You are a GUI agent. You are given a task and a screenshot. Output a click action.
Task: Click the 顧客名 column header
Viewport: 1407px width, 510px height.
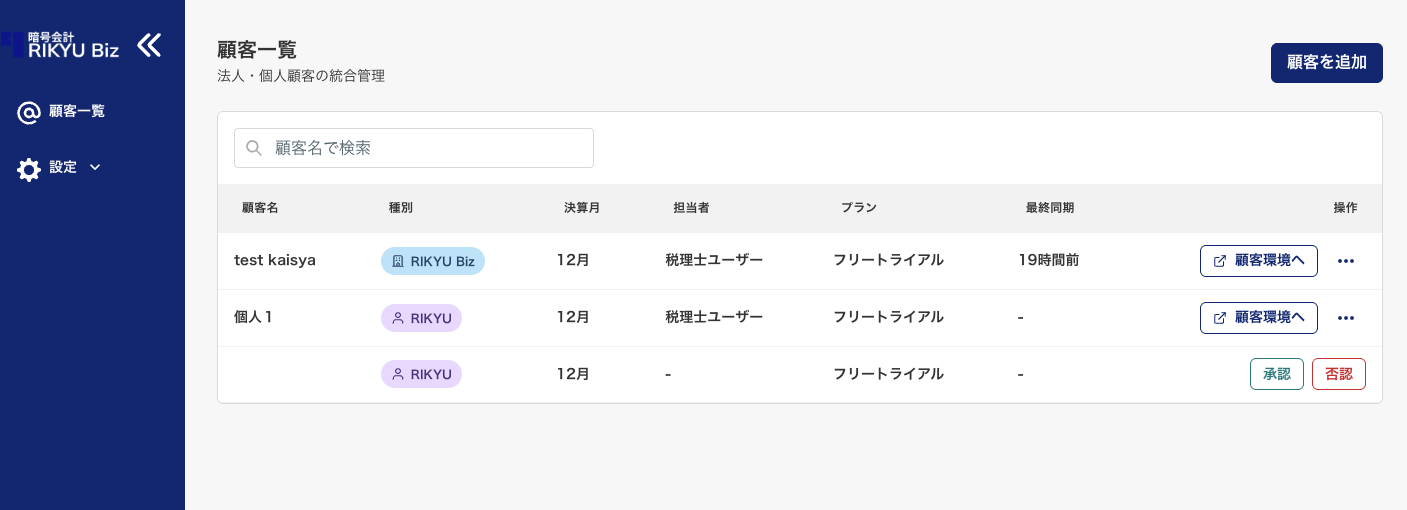pyautogui.click(x=260, y=208)
